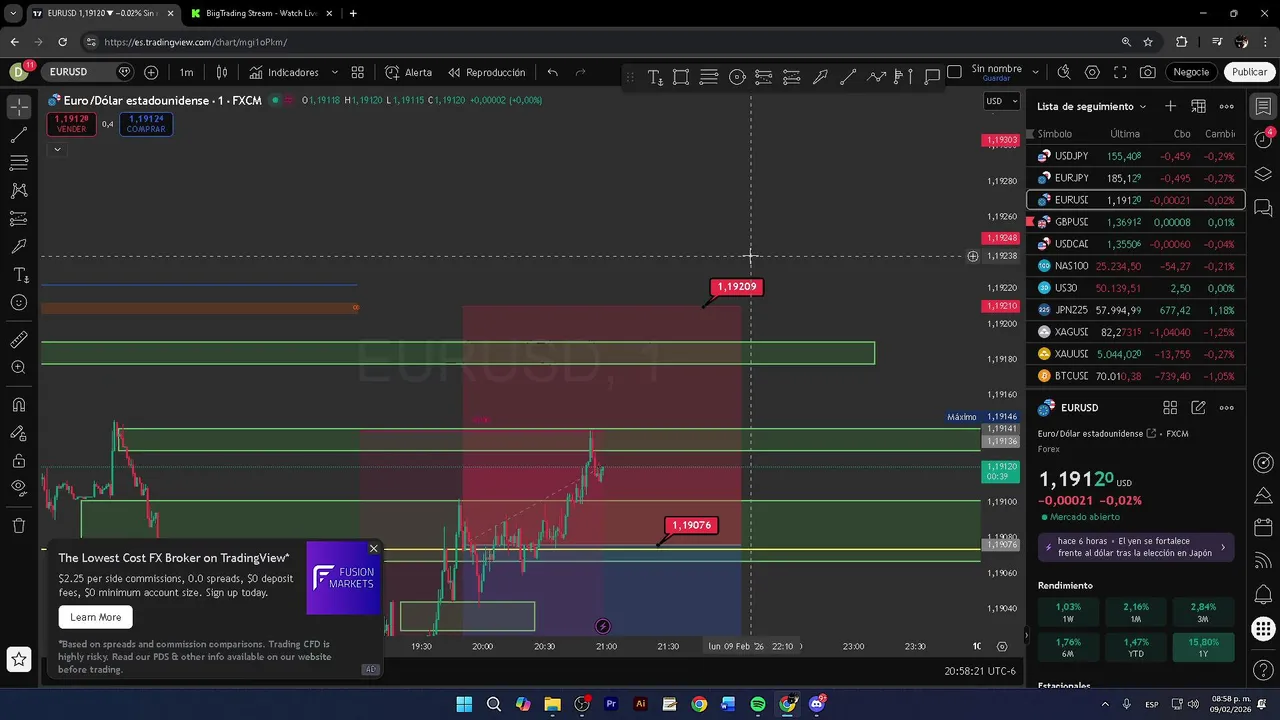Open the Fibonacci tools in left sidebar

tap(19, 162)
